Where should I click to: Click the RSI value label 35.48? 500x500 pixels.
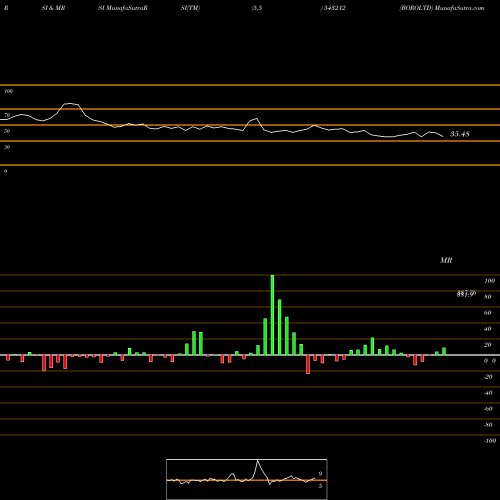pyautogui.click(x=460, y=134)
